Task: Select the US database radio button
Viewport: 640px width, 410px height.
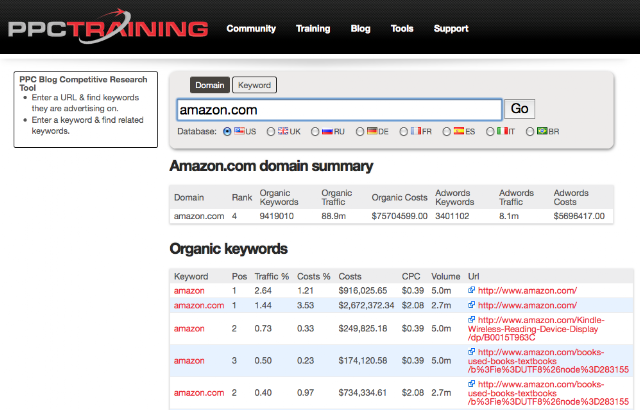Action: 227,131
